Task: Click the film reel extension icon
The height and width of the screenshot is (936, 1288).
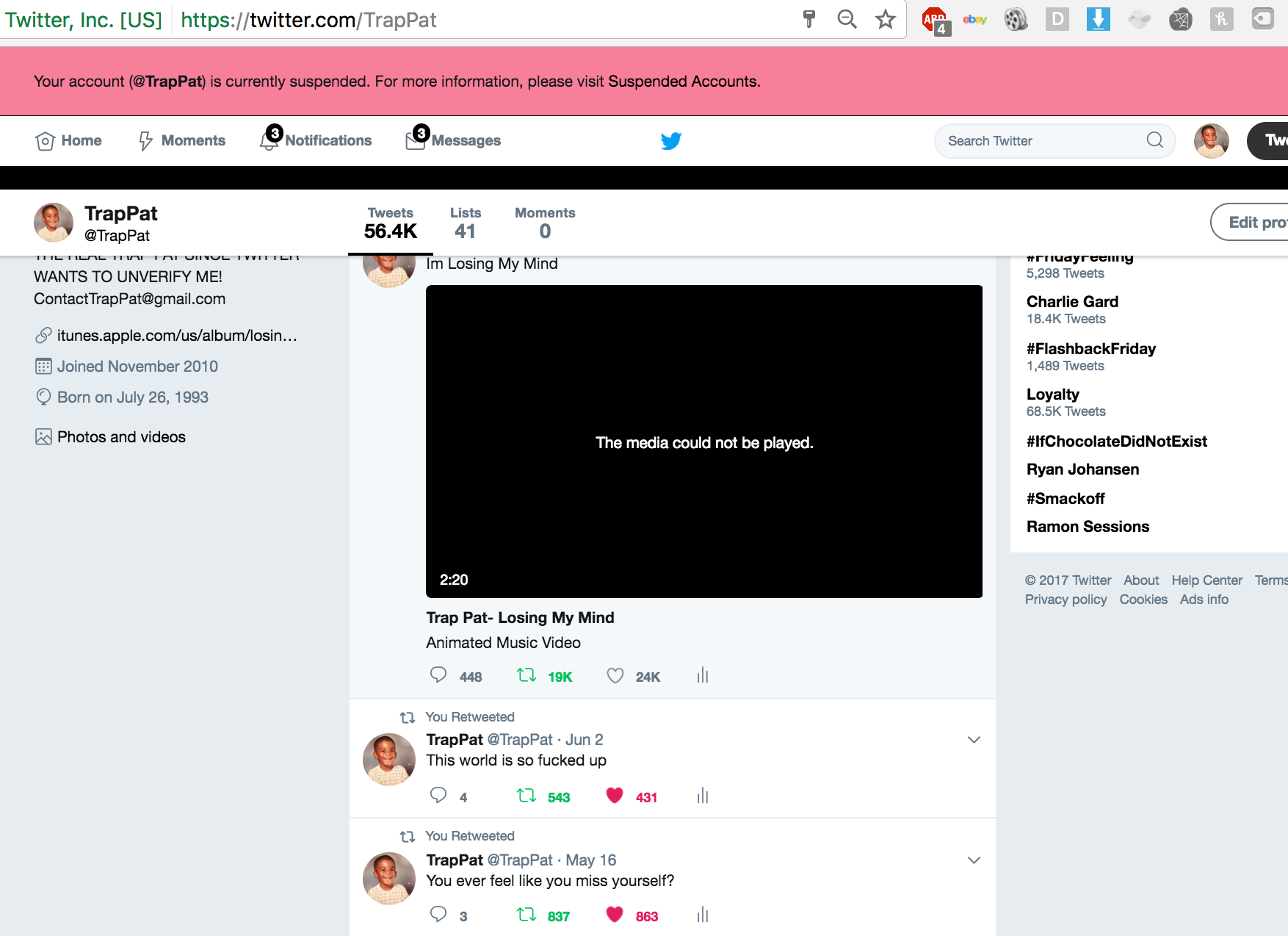Action: (x=1016, y=19)
